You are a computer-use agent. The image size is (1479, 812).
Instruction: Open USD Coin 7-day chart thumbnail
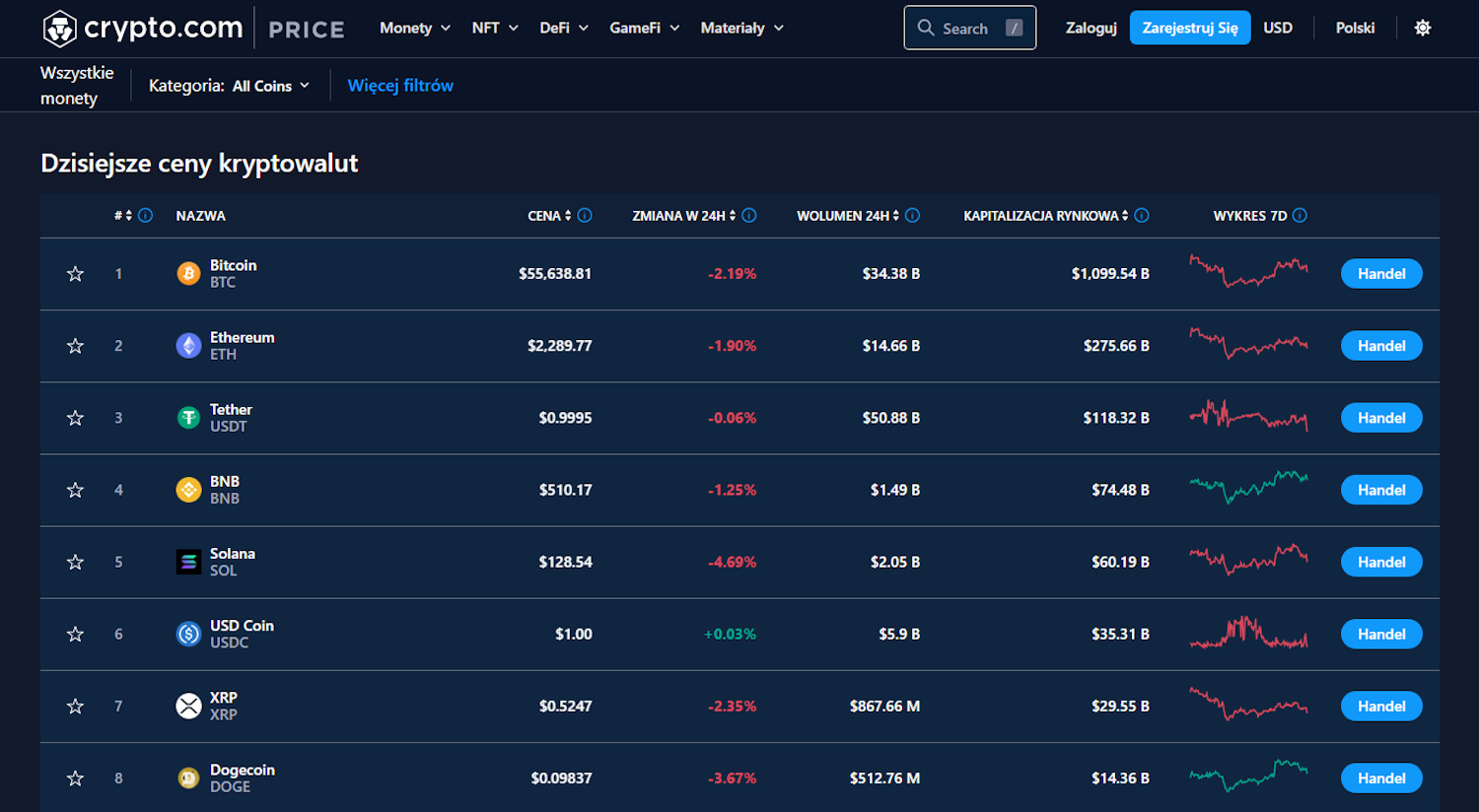tap(1248, 633)
